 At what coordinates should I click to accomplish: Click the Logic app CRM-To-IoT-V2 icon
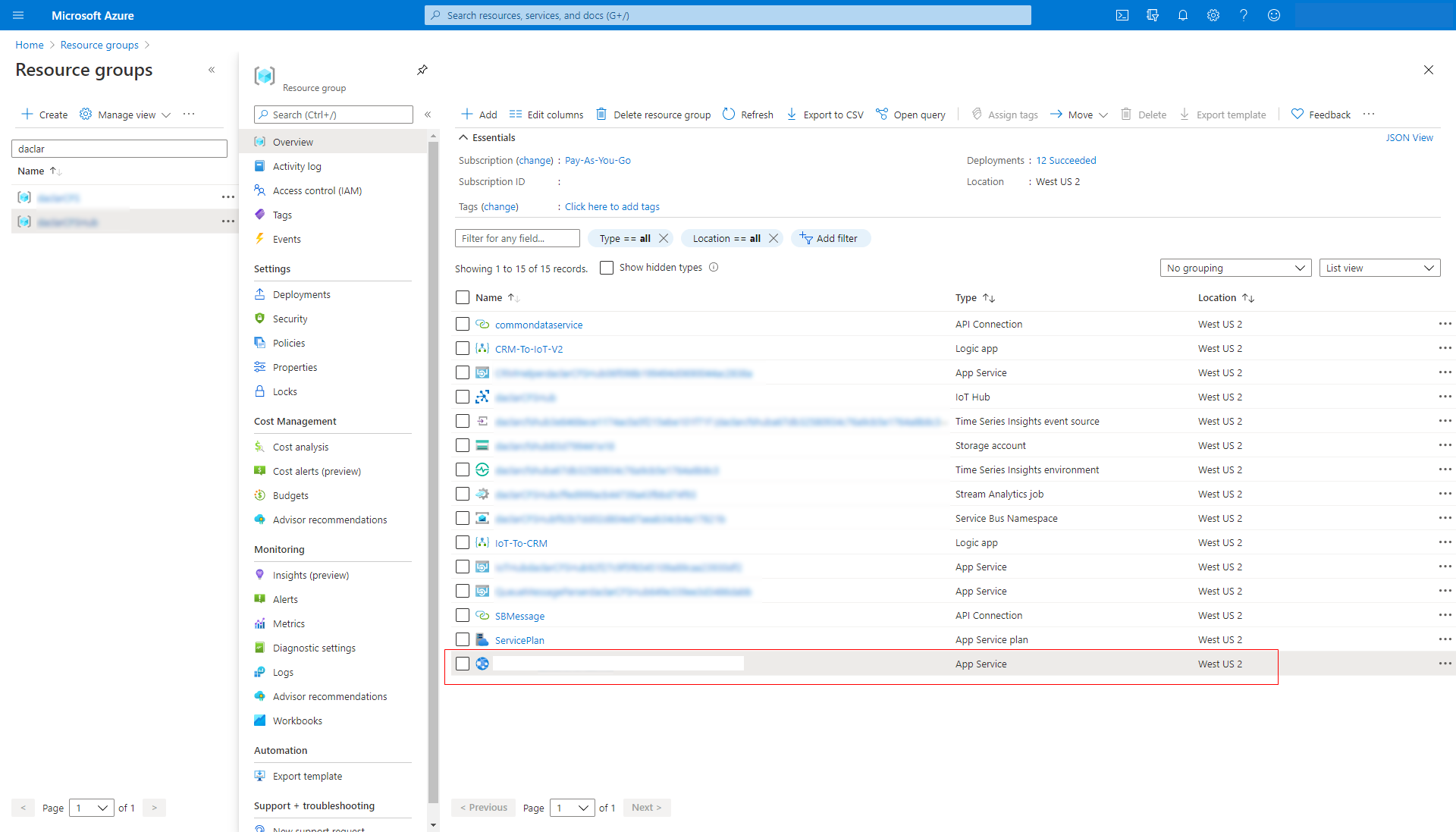482,348
